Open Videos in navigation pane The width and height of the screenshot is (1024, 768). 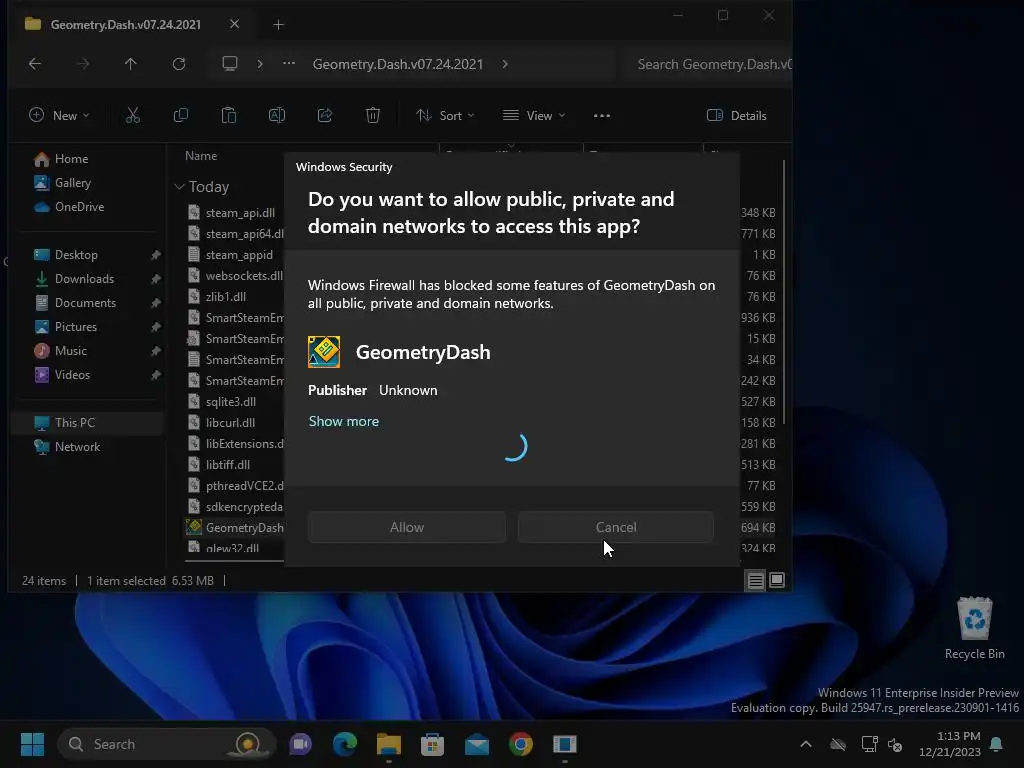72,375
